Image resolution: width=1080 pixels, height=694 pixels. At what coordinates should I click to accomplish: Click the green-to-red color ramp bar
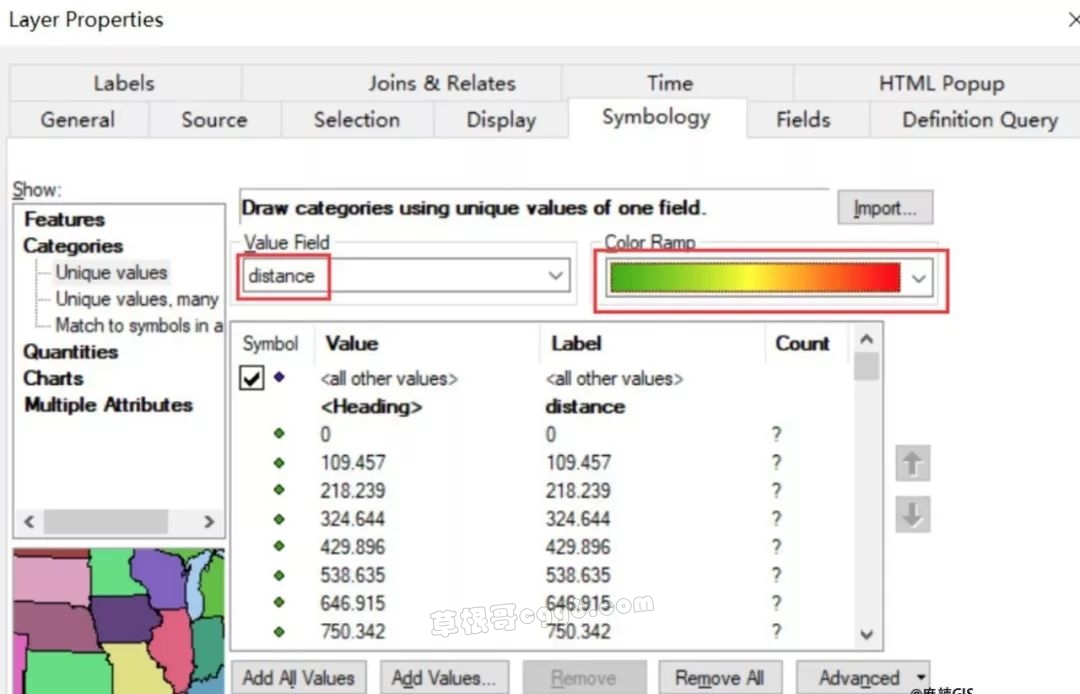(754, 278)
